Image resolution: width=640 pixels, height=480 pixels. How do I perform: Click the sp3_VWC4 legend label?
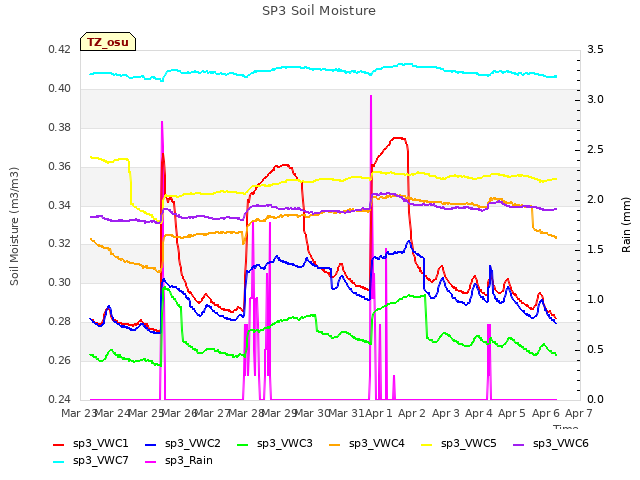tap(376, 443)
